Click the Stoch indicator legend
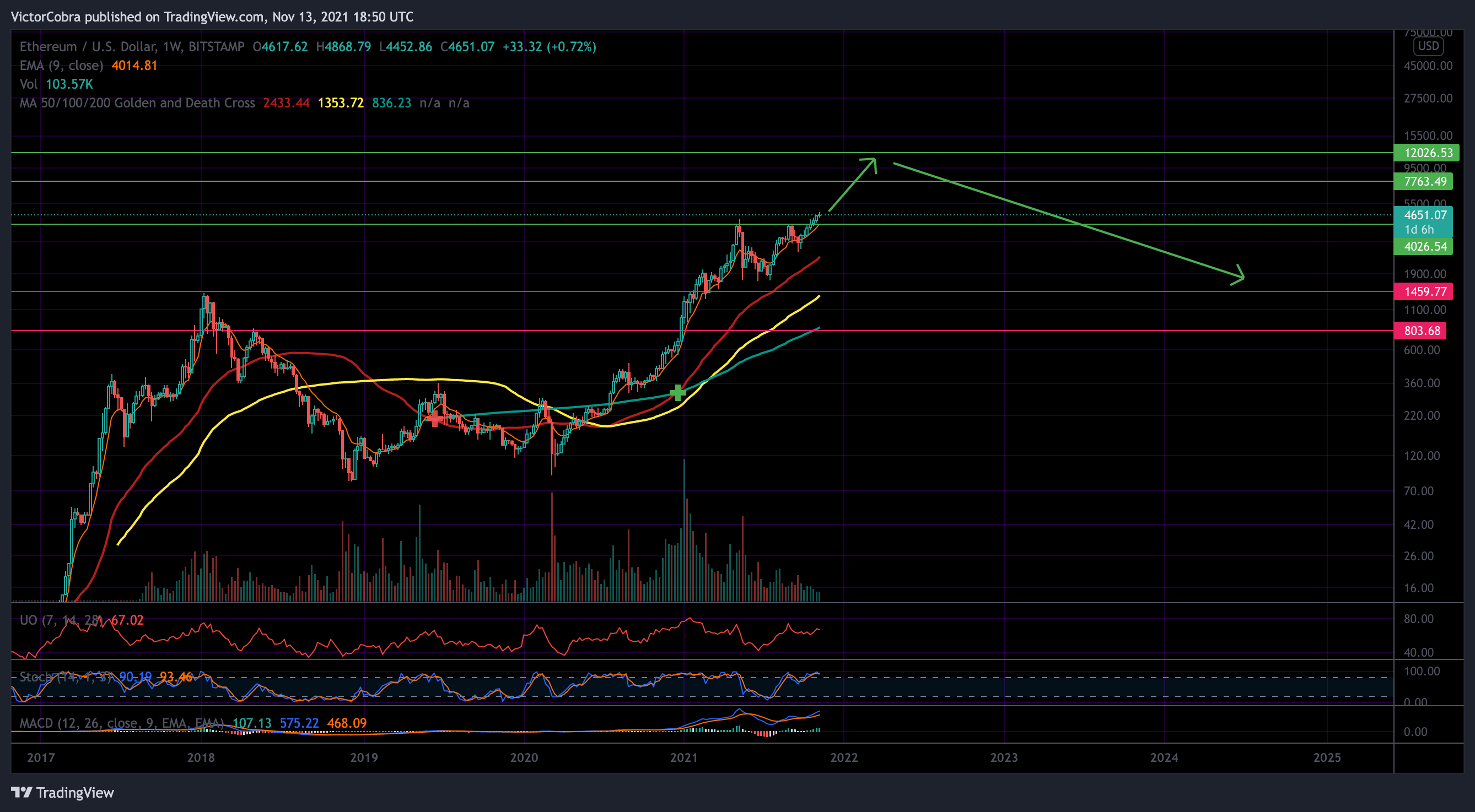Image resolution: width=1475 pixels, height=812 pixels. click(65, 677)
